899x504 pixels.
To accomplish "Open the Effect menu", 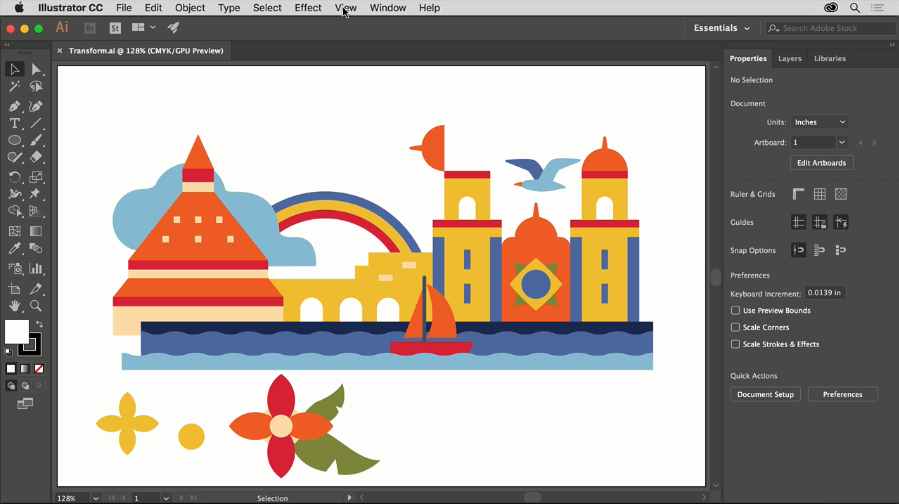I will point(308,8).
